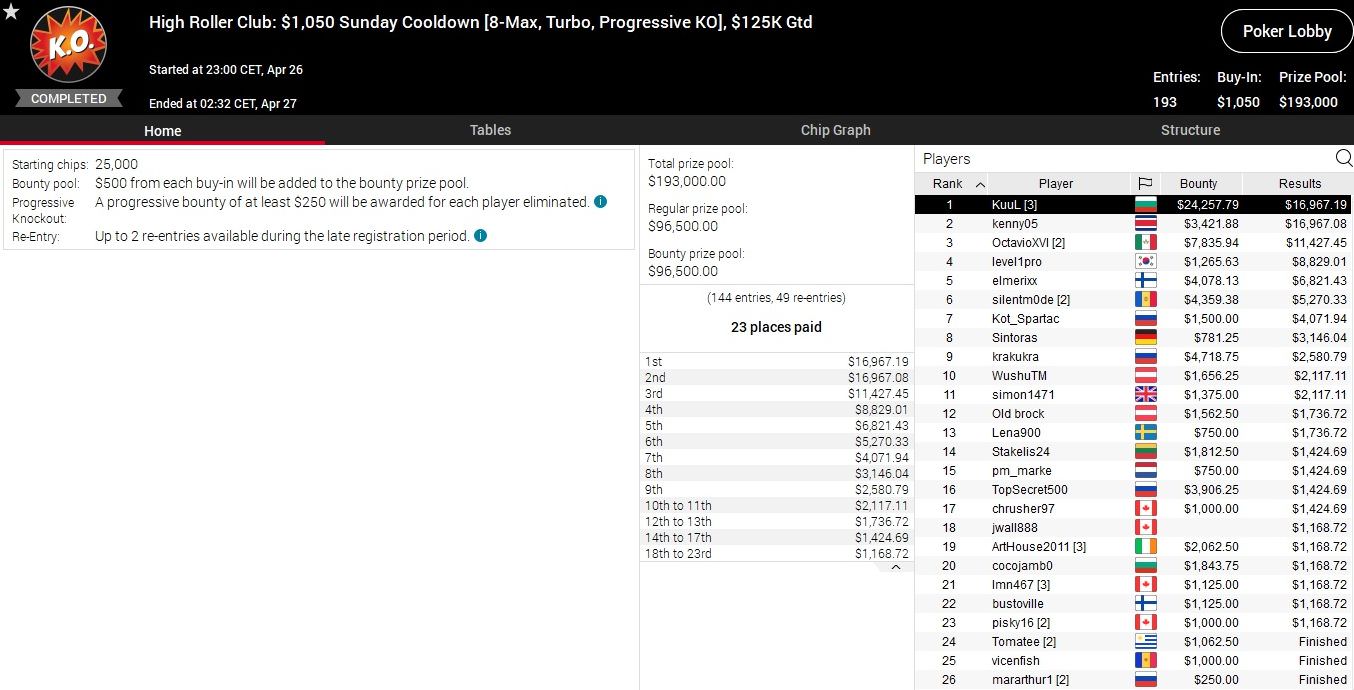
Task: Show Progressive Knockout info tooltip icon
Action: (600, 201)
